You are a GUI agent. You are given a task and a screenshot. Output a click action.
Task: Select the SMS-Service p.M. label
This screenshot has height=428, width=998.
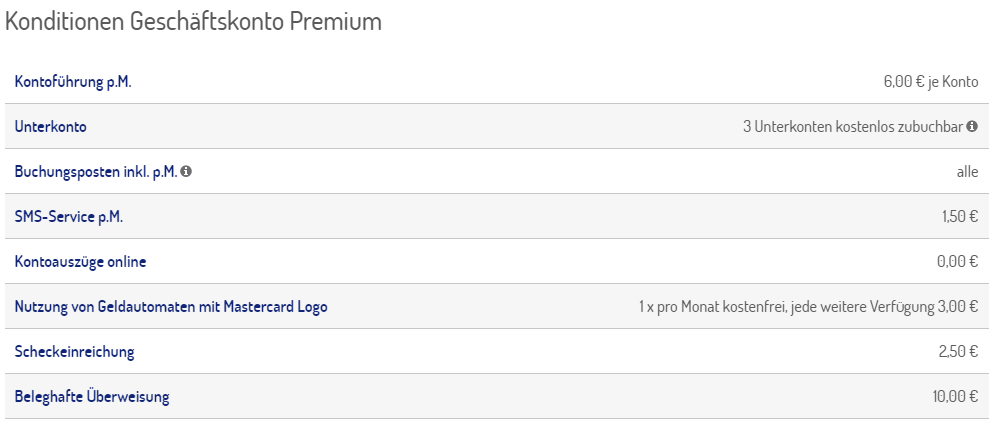coord(69,217)
